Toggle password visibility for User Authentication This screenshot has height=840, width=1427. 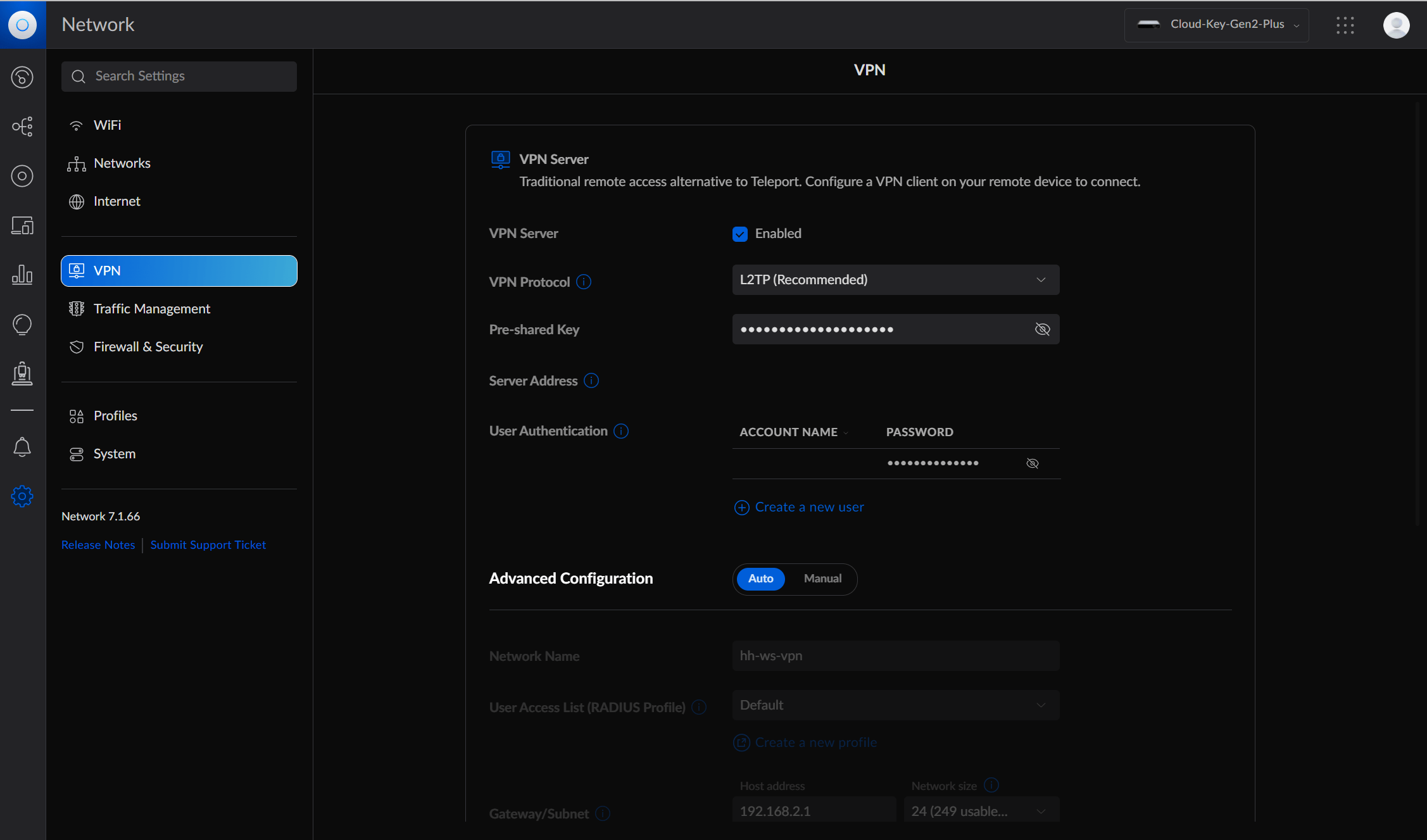(x=1032, y=462)
